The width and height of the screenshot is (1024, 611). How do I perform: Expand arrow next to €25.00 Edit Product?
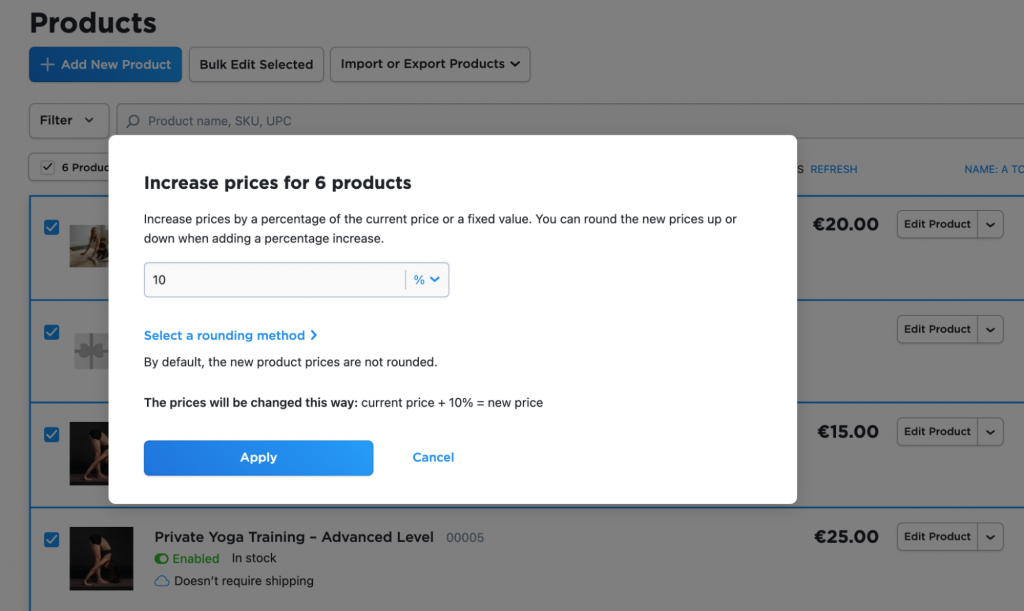coord(990,537)
